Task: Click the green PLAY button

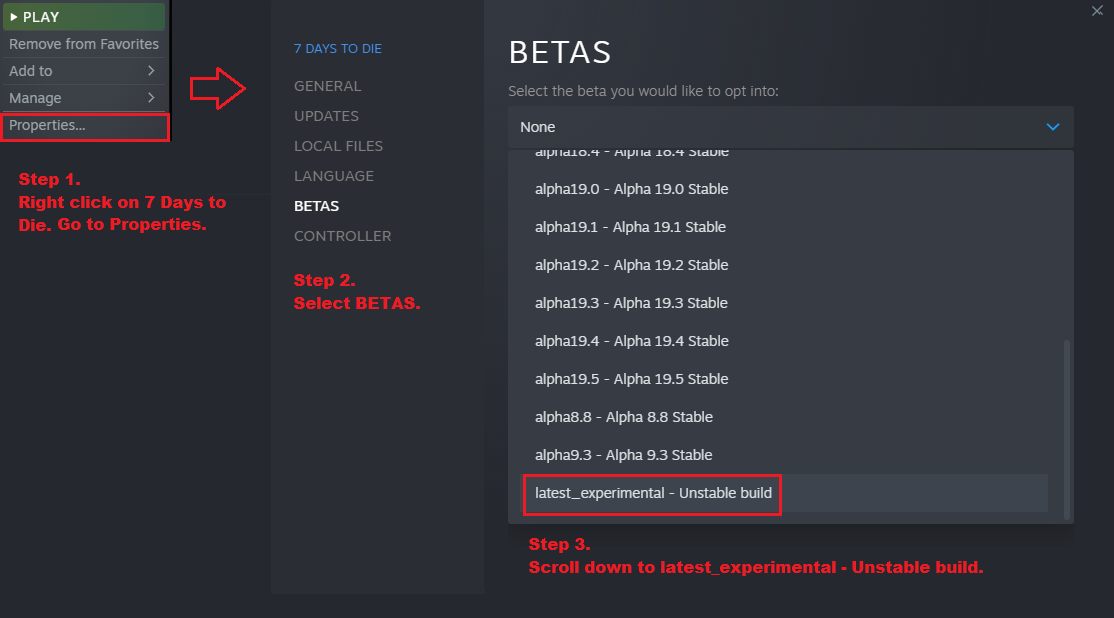Action: pos(84,17)
